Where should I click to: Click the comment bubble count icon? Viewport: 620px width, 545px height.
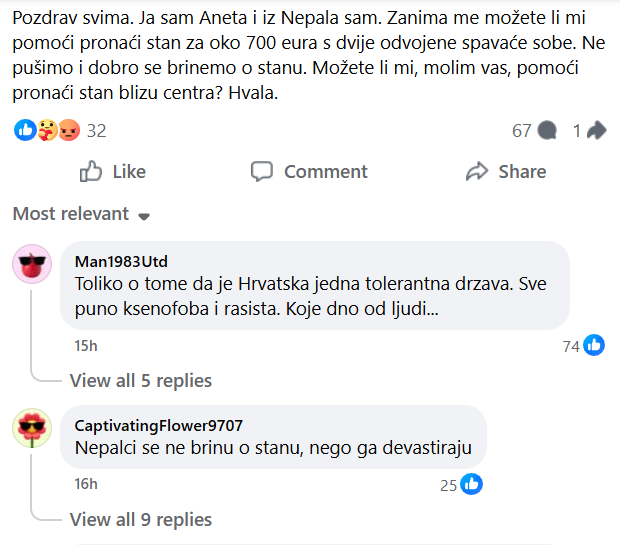point(547,131)
